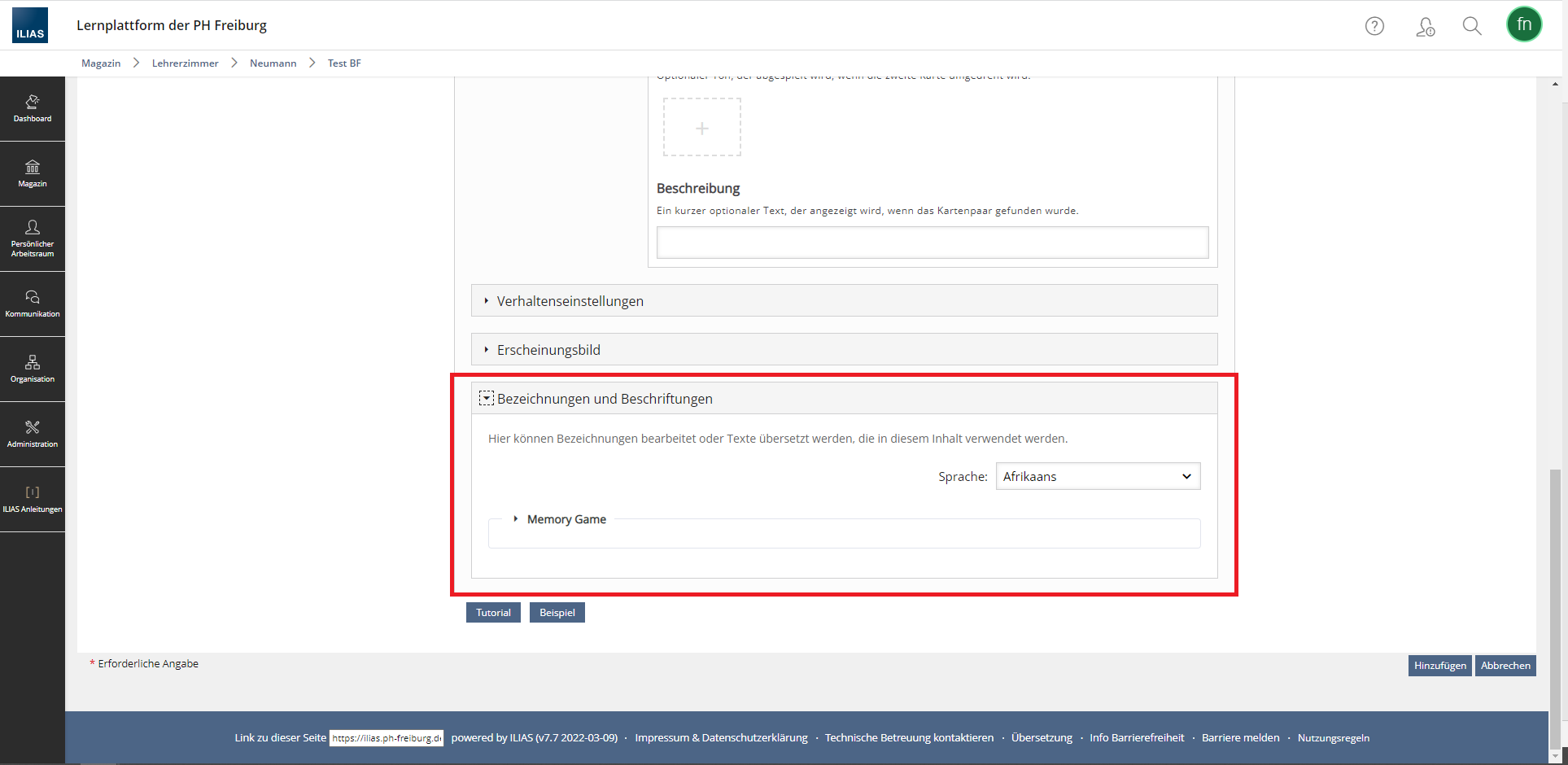The image size is (1568, 765).
Task: Click the help question mark icon
Action: [1374, 26]
